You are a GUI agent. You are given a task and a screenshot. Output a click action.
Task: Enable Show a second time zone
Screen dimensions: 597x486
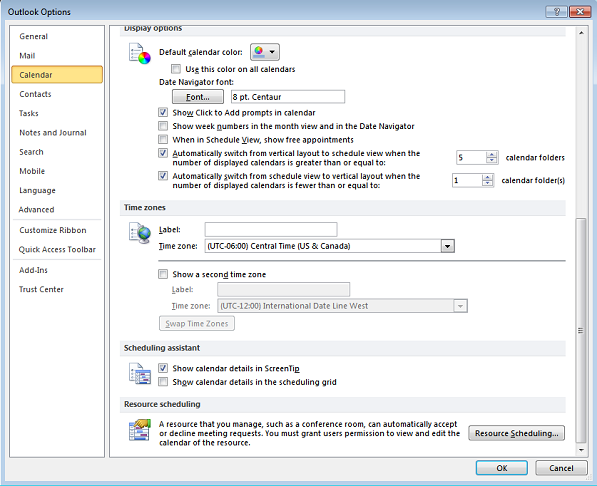[163, 274]
